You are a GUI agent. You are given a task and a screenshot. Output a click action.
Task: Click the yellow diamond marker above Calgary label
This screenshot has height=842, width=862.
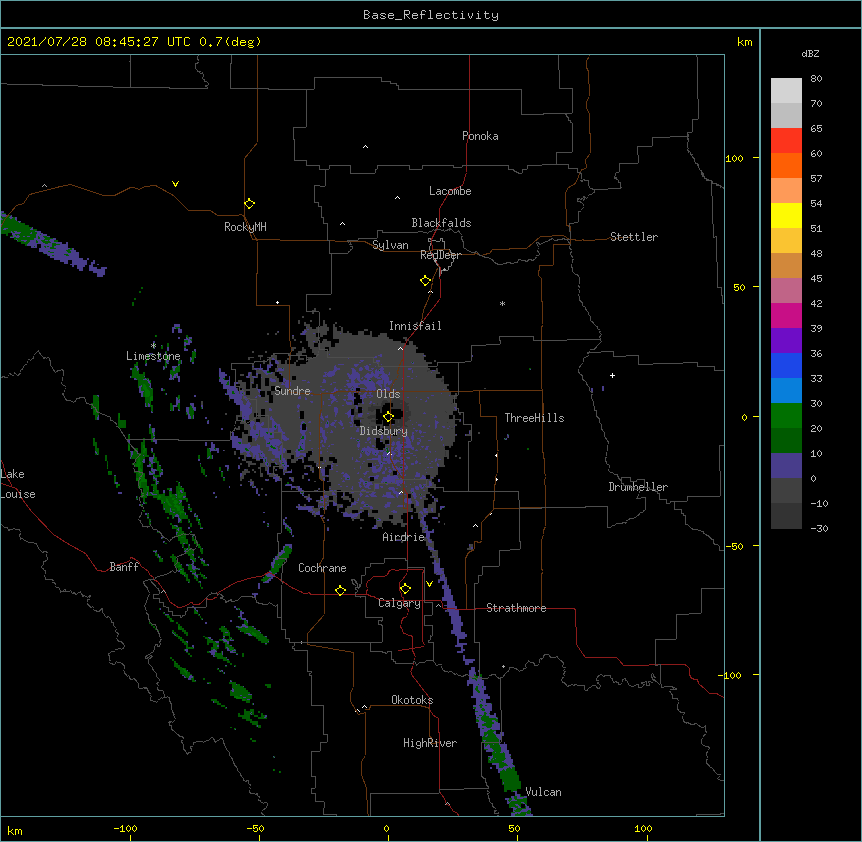(x=405, y=589)
